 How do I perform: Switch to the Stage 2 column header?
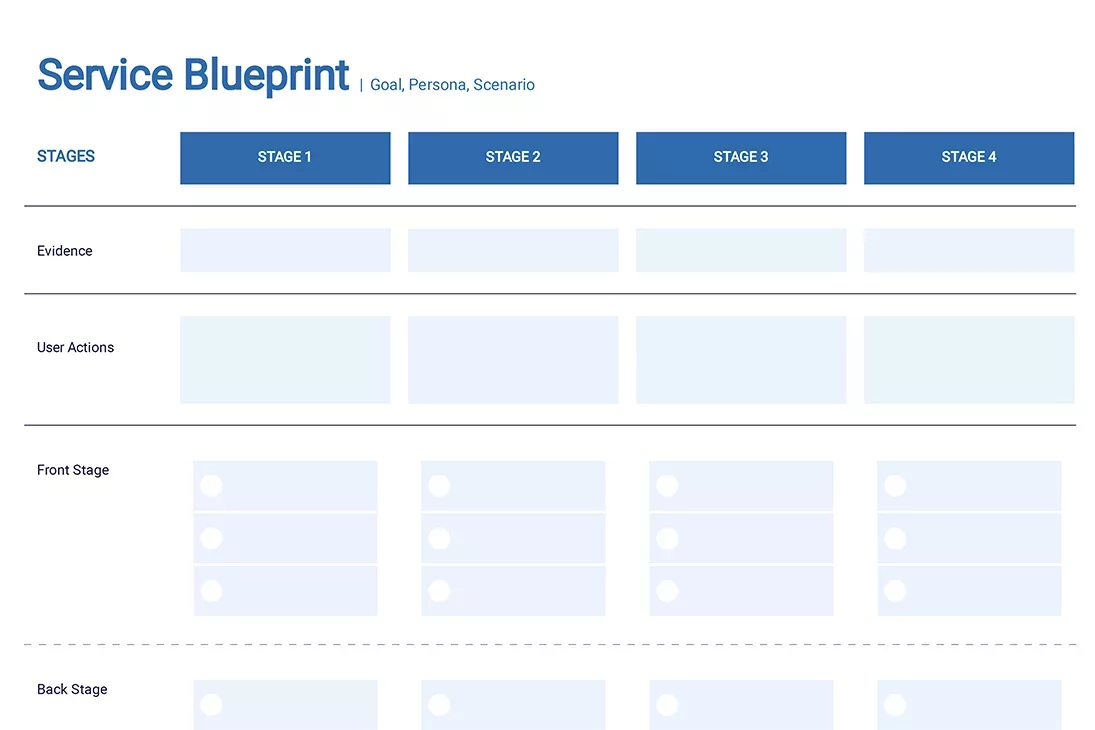click(513, 157)
